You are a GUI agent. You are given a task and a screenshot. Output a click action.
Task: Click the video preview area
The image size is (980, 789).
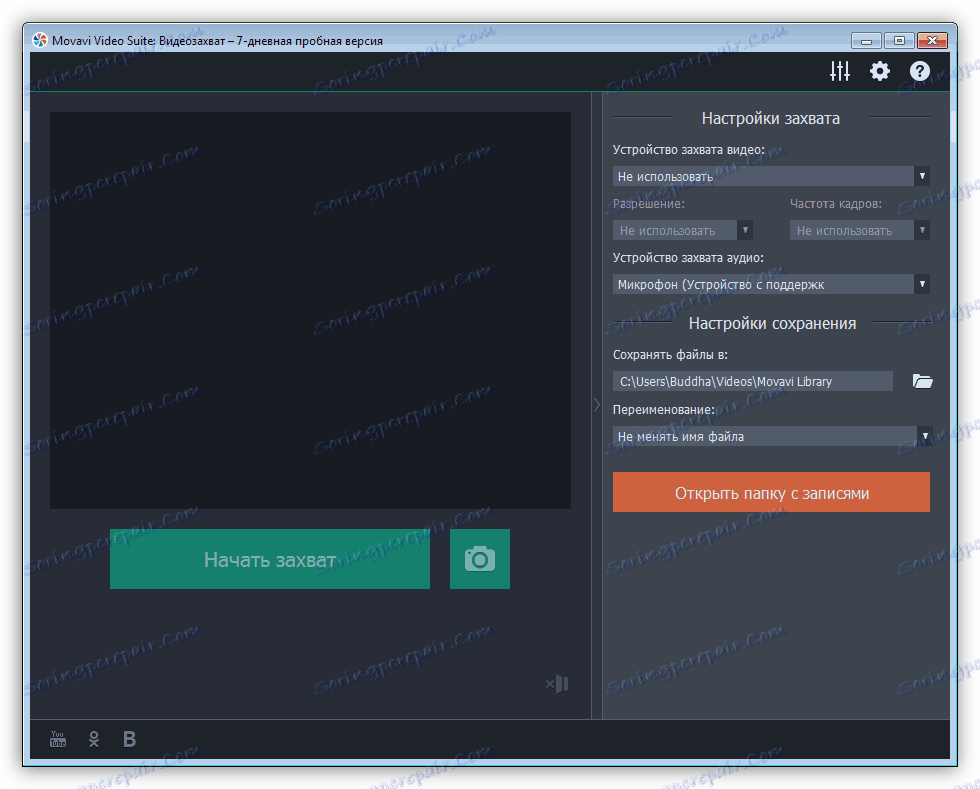tap(310, 310)
